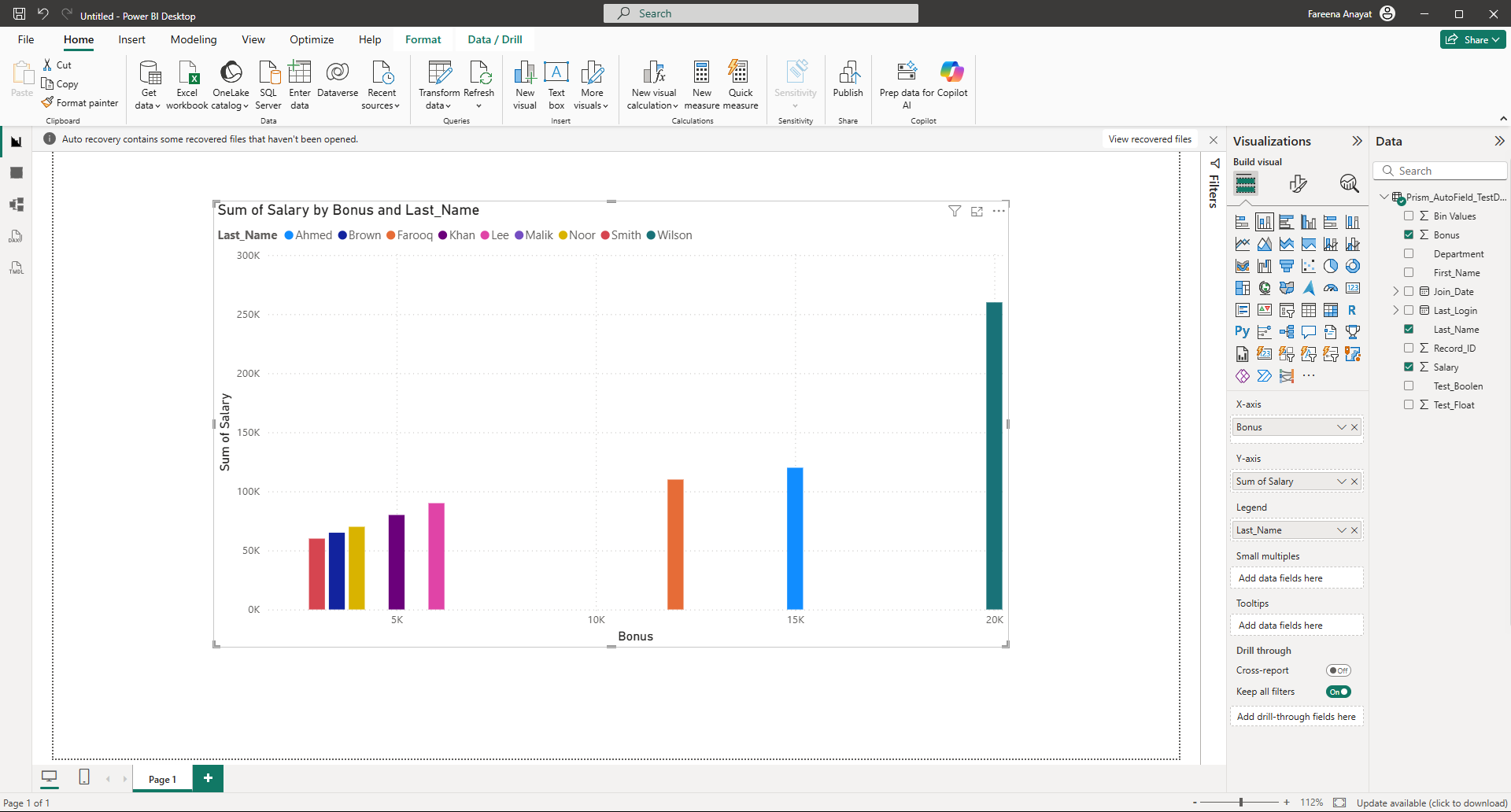Screen dimensions: 1511x812
Task: Click View recovered files button
Action: 1149,139
